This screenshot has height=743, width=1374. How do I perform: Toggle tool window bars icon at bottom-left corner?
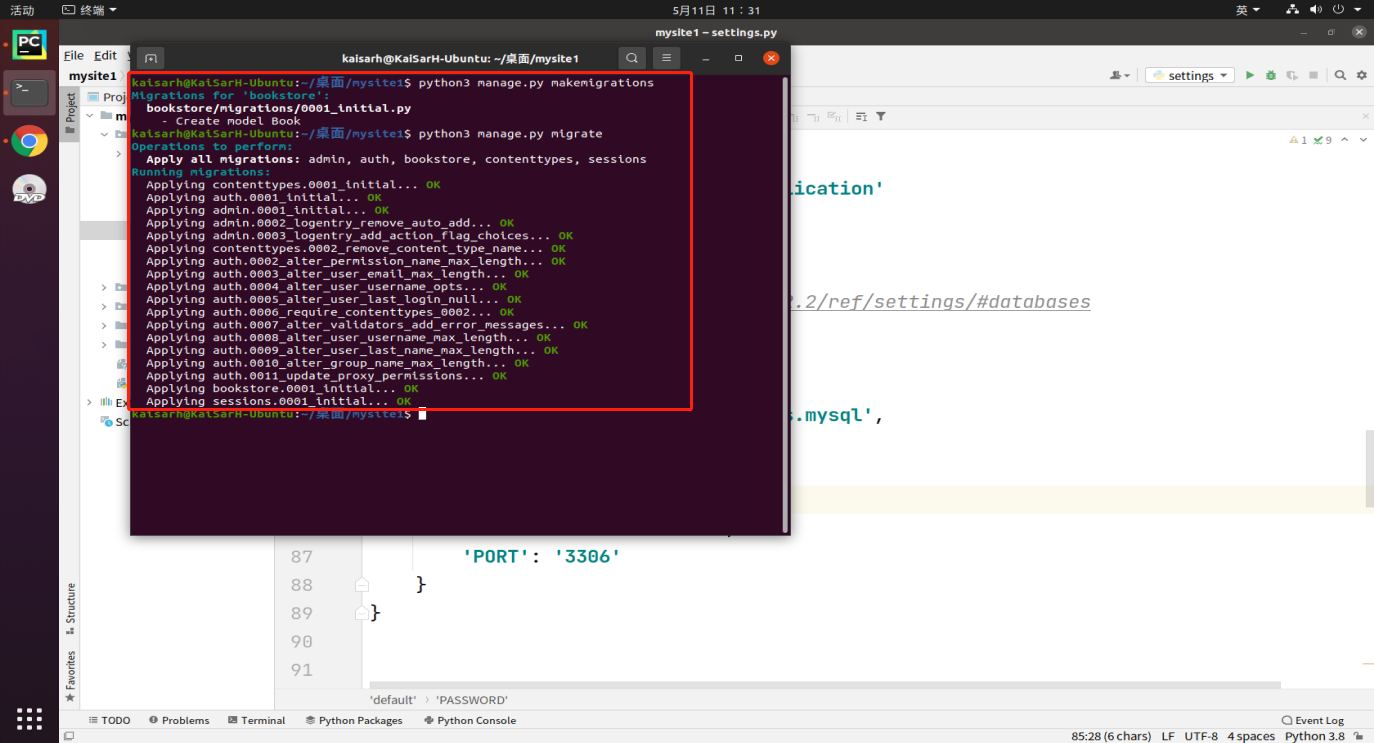pos(68,736)
